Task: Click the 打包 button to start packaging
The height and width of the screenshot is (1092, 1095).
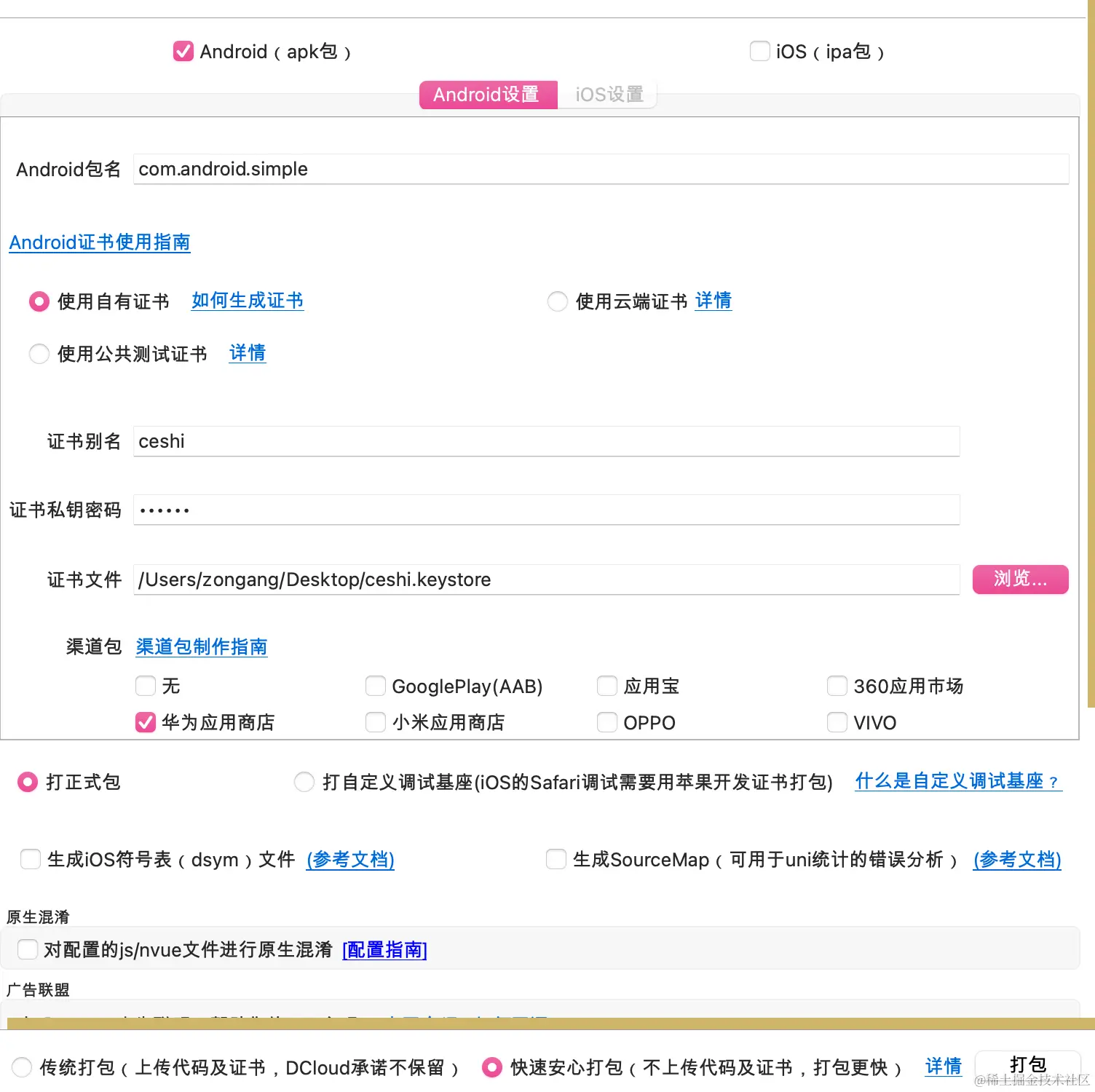Action: (1027, 1064)
